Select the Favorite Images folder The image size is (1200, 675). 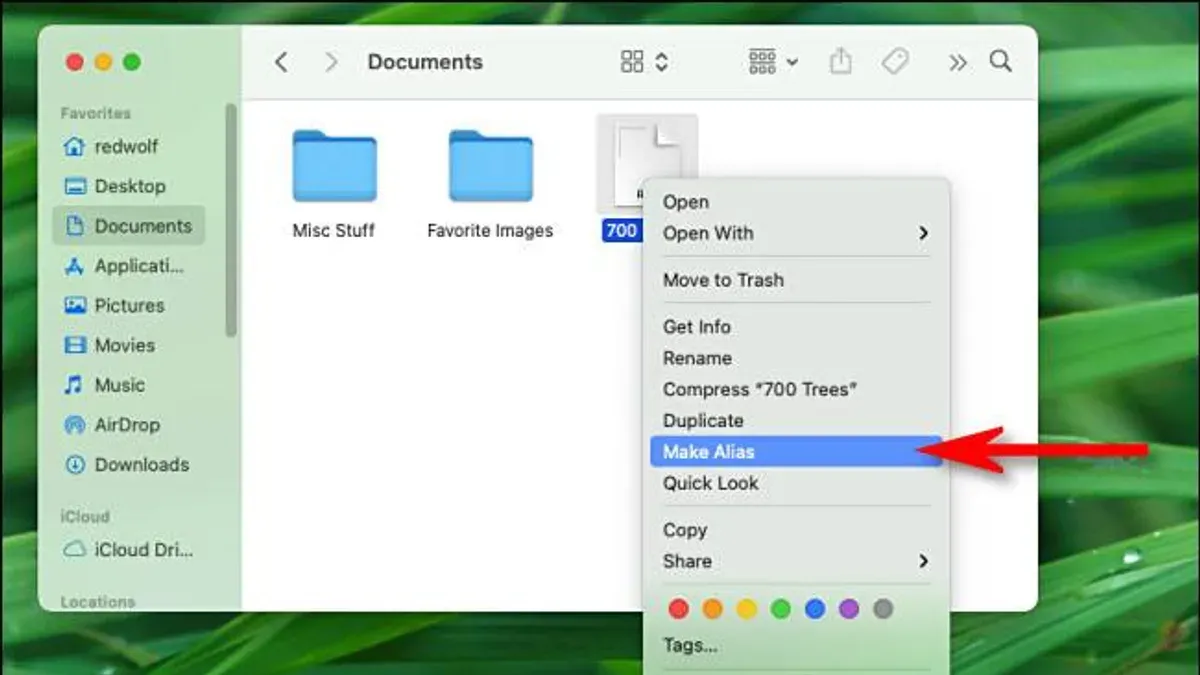click(490, 167)
